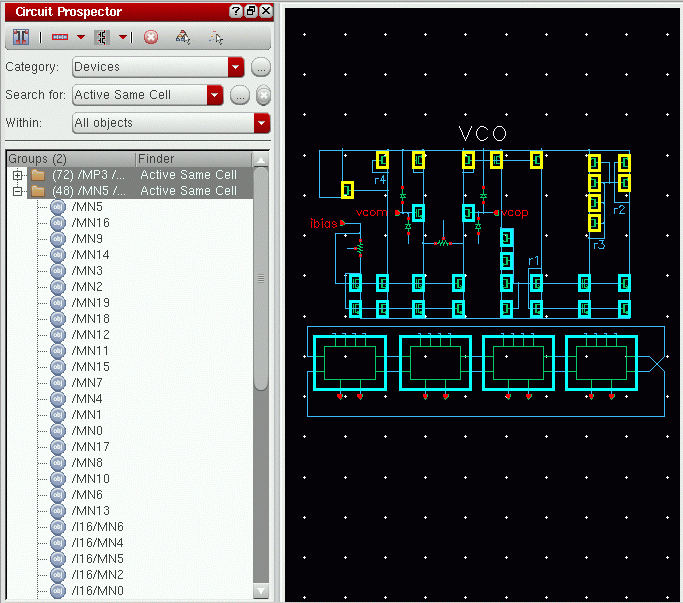Open the Within All objects dropdown
This screenshot has width=683, height=603.
(x=262, y=123)
